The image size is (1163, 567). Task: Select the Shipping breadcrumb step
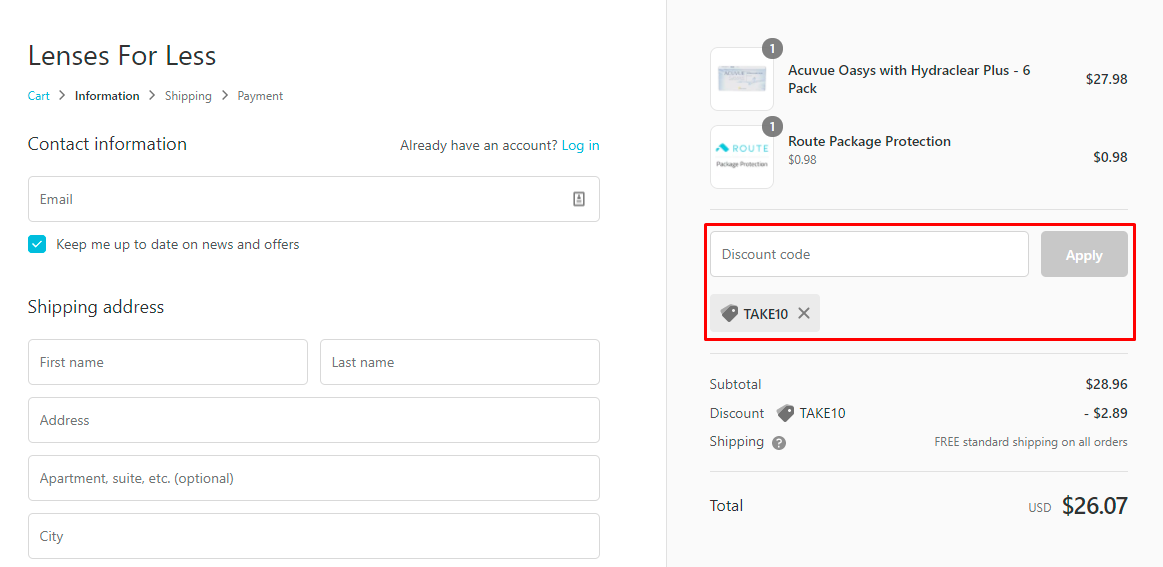188,96
